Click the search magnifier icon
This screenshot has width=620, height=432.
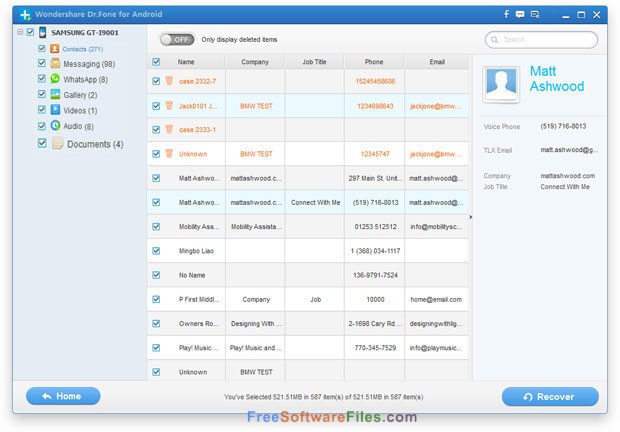494,40
